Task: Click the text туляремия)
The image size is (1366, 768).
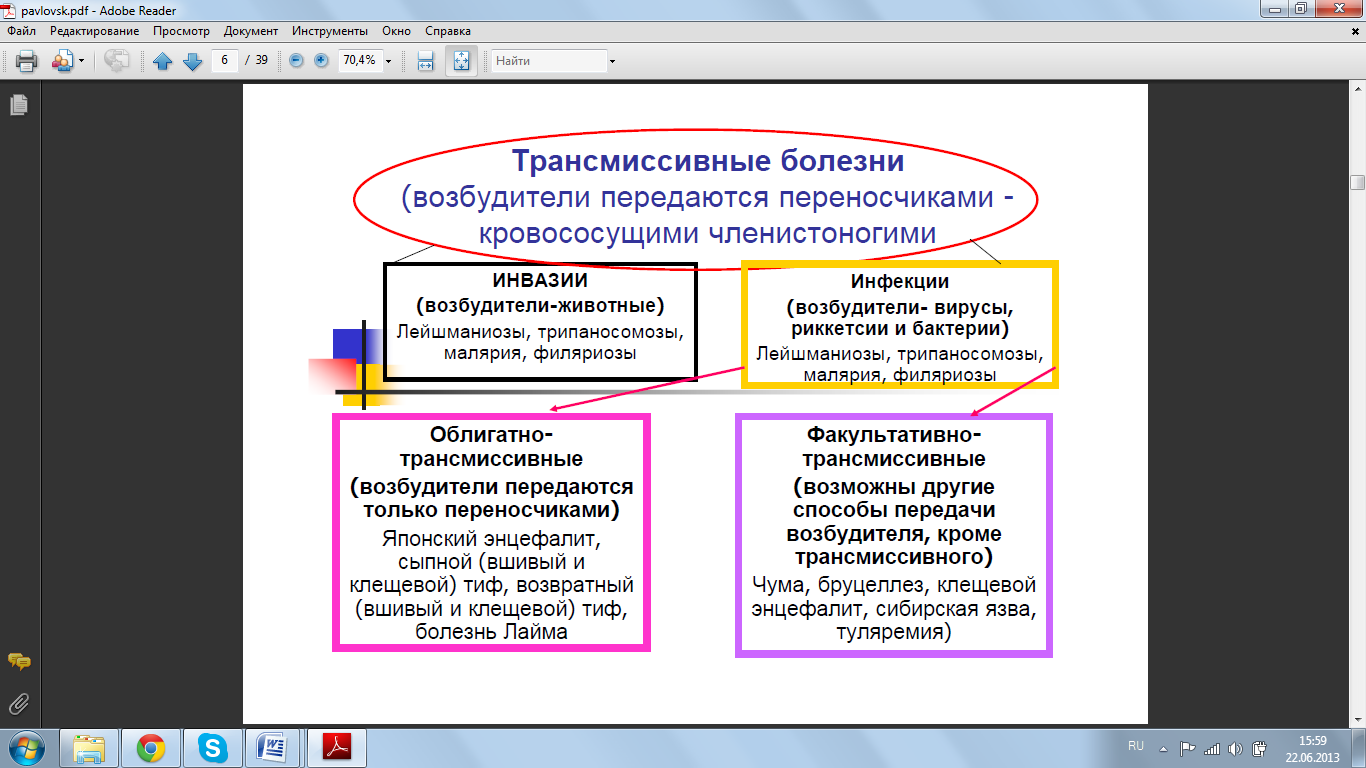Action: (x=894, y=632)
